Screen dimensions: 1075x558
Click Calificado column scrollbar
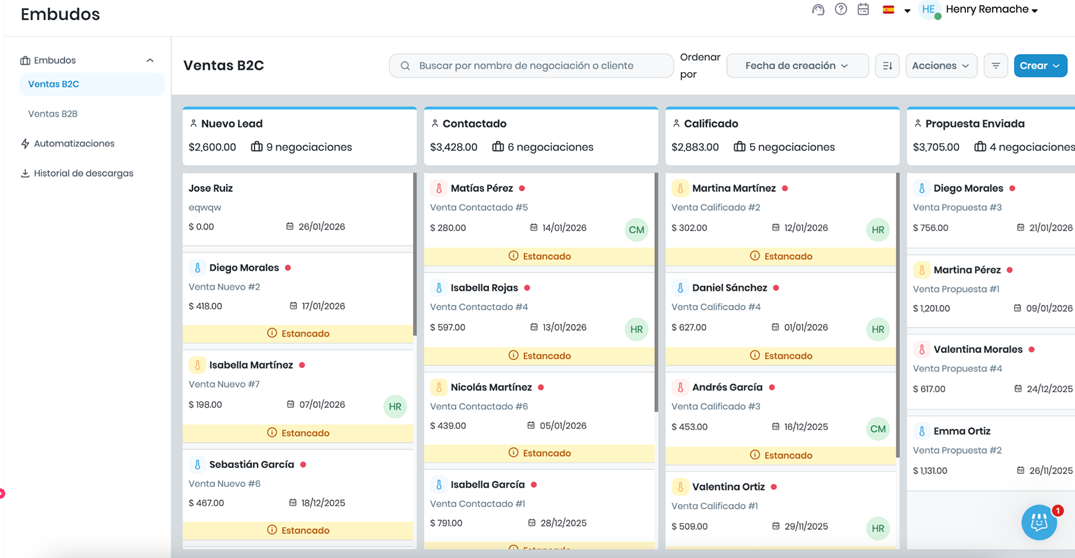897,315
